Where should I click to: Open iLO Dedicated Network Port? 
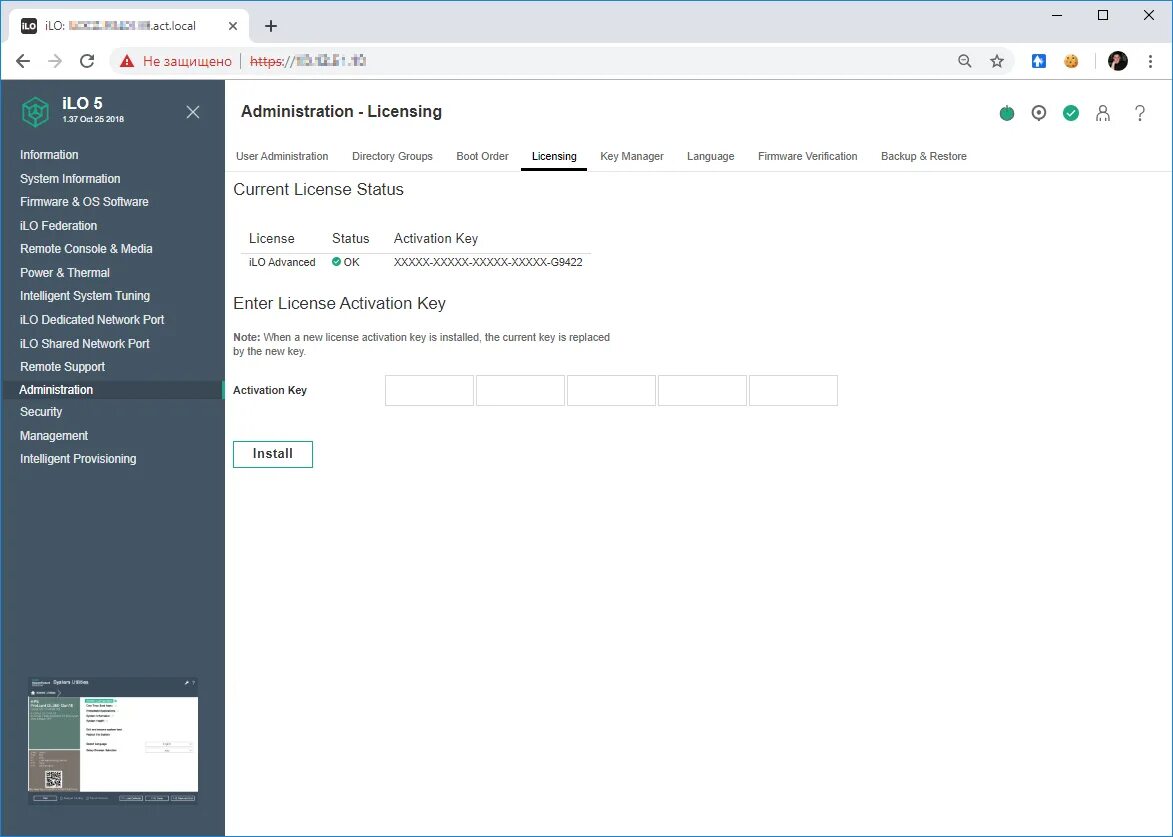click(92, 320)
